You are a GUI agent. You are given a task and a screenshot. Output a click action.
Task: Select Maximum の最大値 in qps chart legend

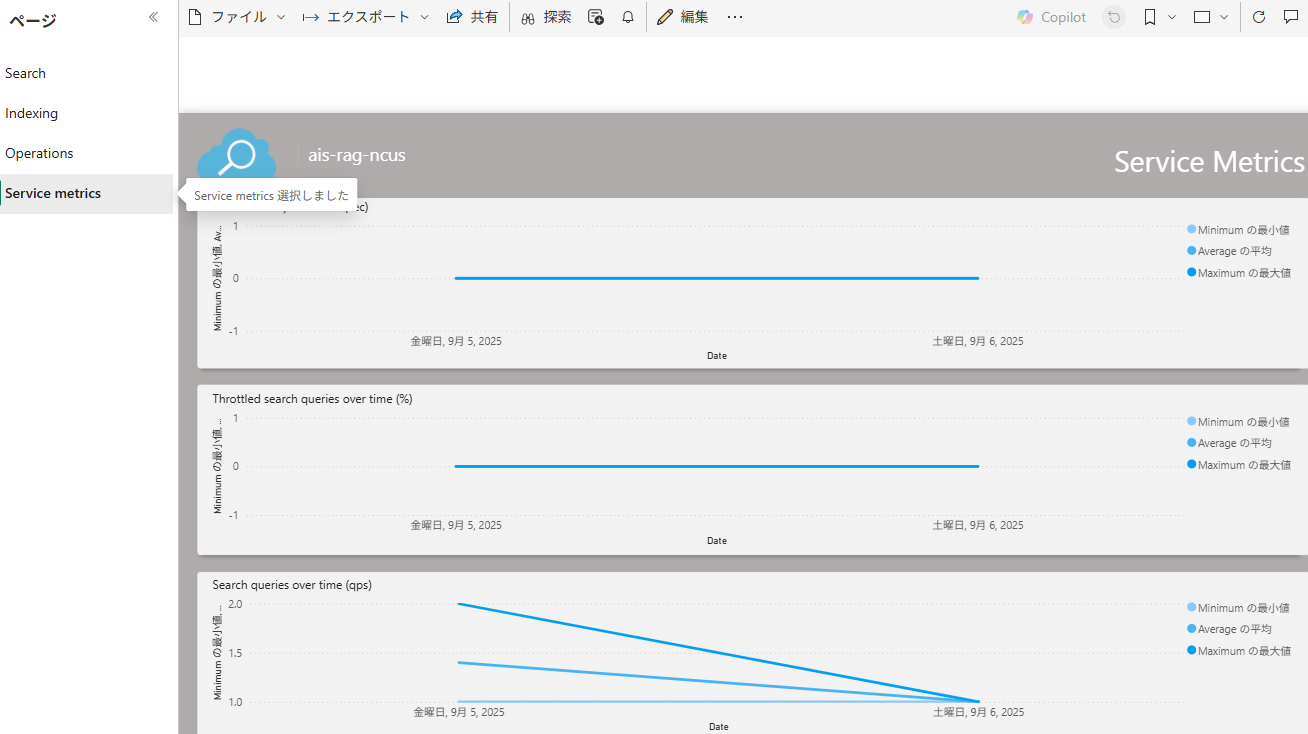pyautogui.click(x=1238, y=651)
